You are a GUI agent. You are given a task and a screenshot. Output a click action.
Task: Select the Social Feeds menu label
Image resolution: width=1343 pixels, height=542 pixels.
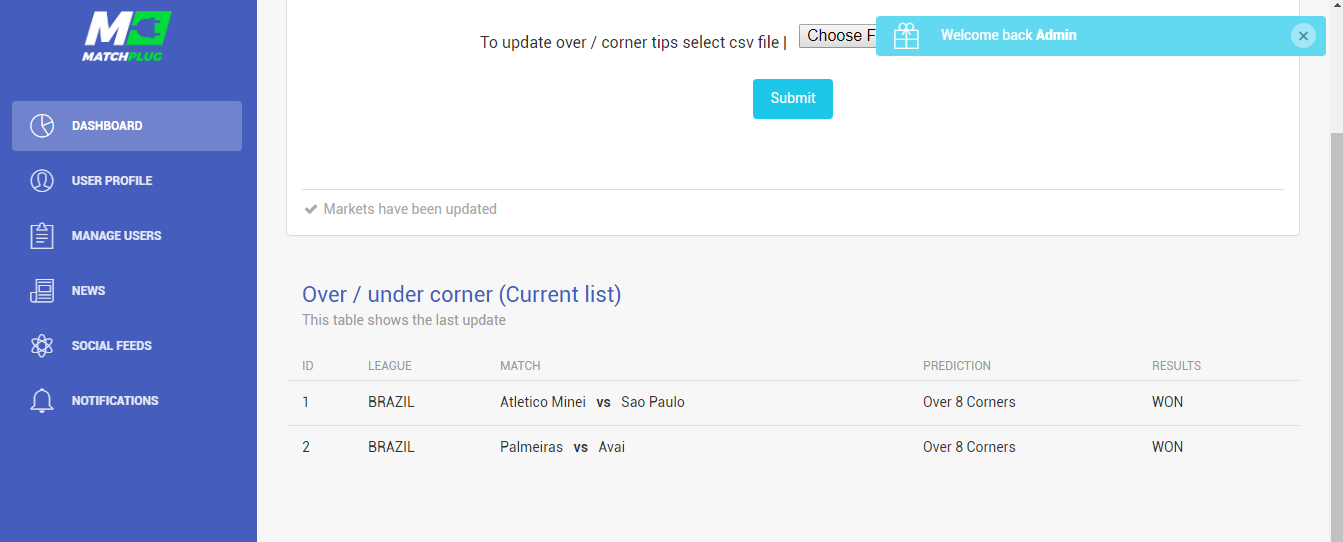(x=112, y=346)
